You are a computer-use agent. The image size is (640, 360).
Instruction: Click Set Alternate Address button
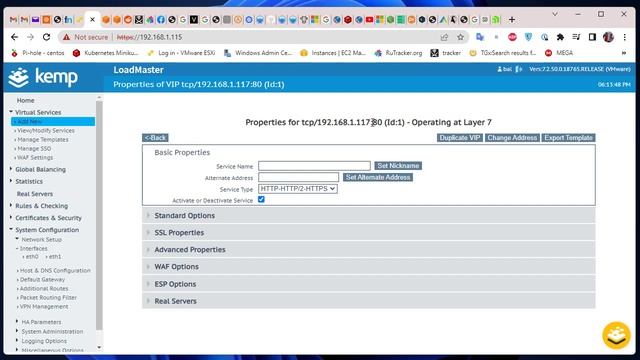click(378, 177)
